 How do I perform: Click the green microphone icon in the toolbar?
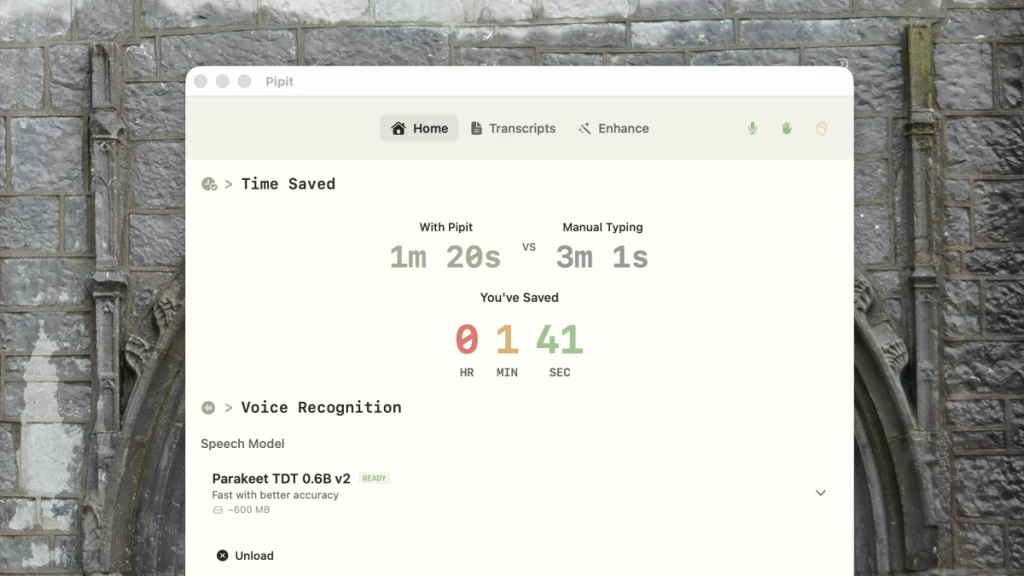752,128
